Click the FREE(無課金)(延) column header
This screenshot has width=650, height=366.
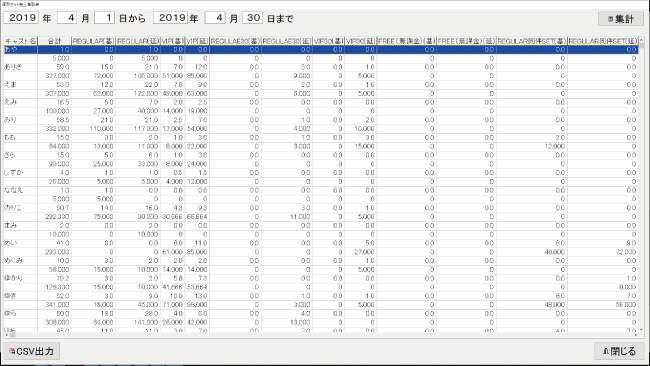466,41
